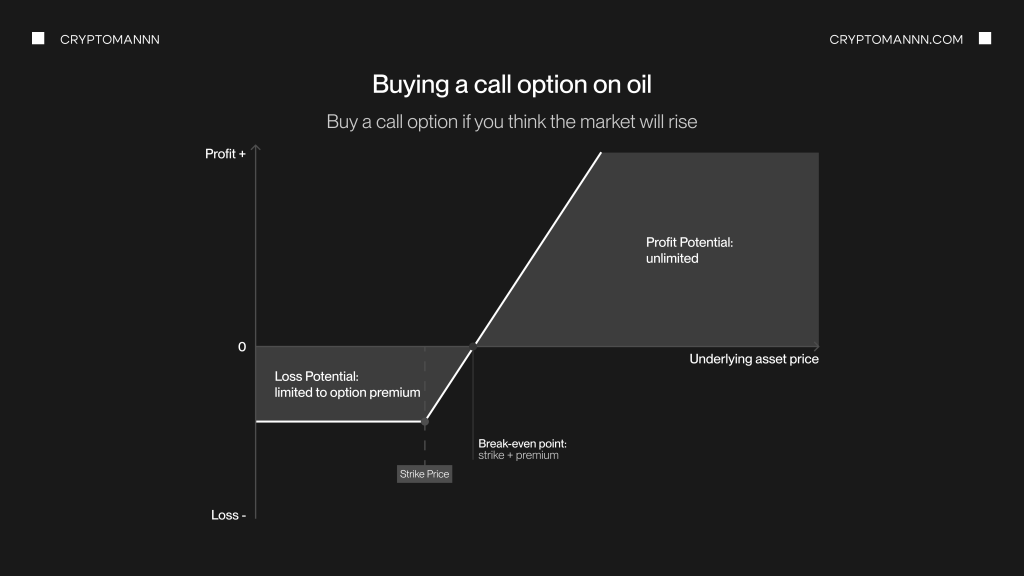Click the CRYPTOMANNN brand name at top left

tap(110, 39)
